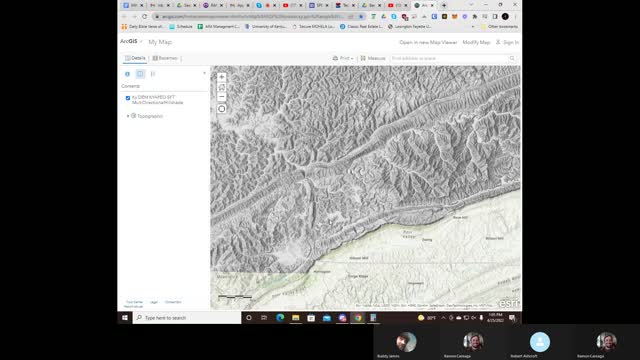Open the Print dropdown menu

point(343,58)
